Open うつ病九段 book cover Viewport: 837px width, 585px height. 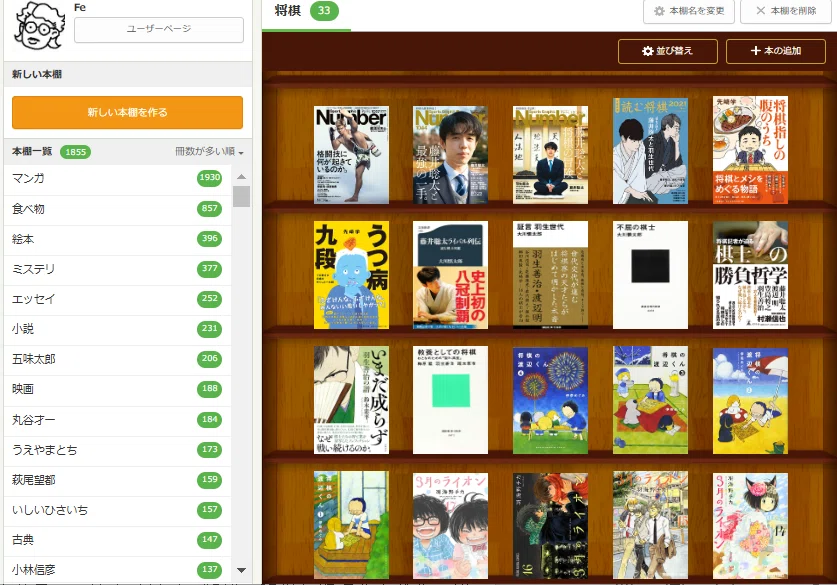tap(351, 275)
